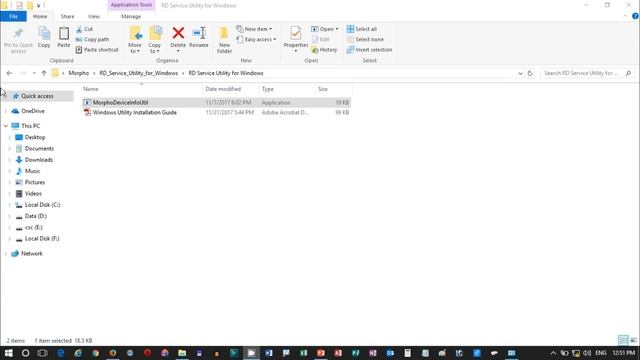Click Select all
The width and height of the screenshot is (640, 360).
tap(362, 29)
